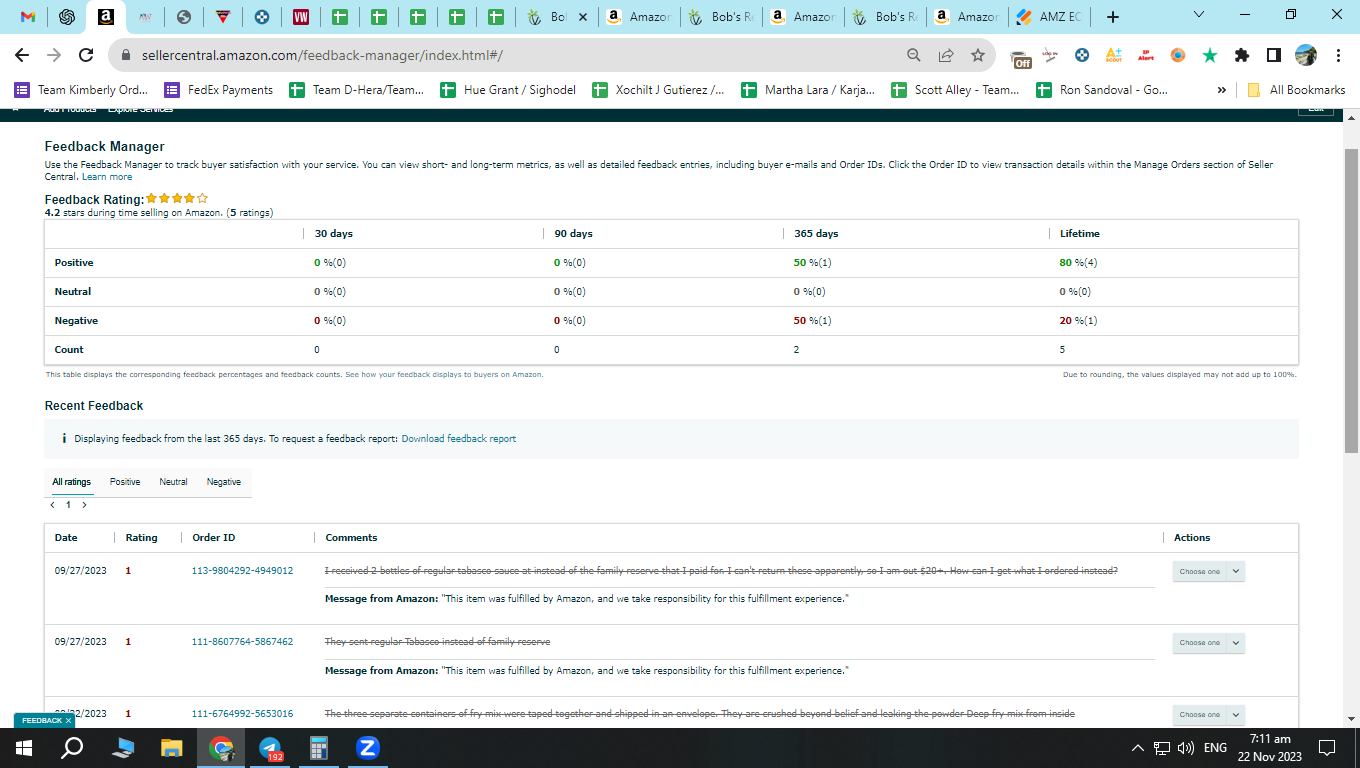This screenshot has height=768, width=1360.
Task: Click the green star extension icon
Action: [1210, 55]
